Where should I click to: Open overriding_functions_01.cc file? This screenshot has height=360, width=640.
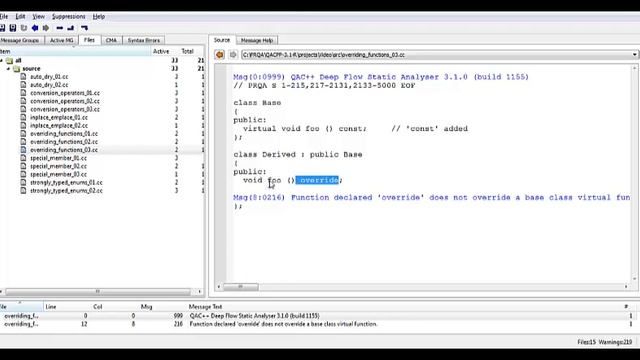(x=64, y=134)
